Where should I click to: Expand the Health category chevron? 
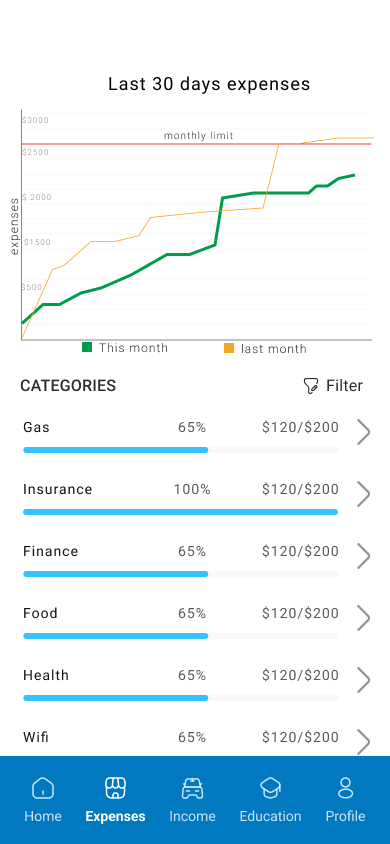coord(364,680)
